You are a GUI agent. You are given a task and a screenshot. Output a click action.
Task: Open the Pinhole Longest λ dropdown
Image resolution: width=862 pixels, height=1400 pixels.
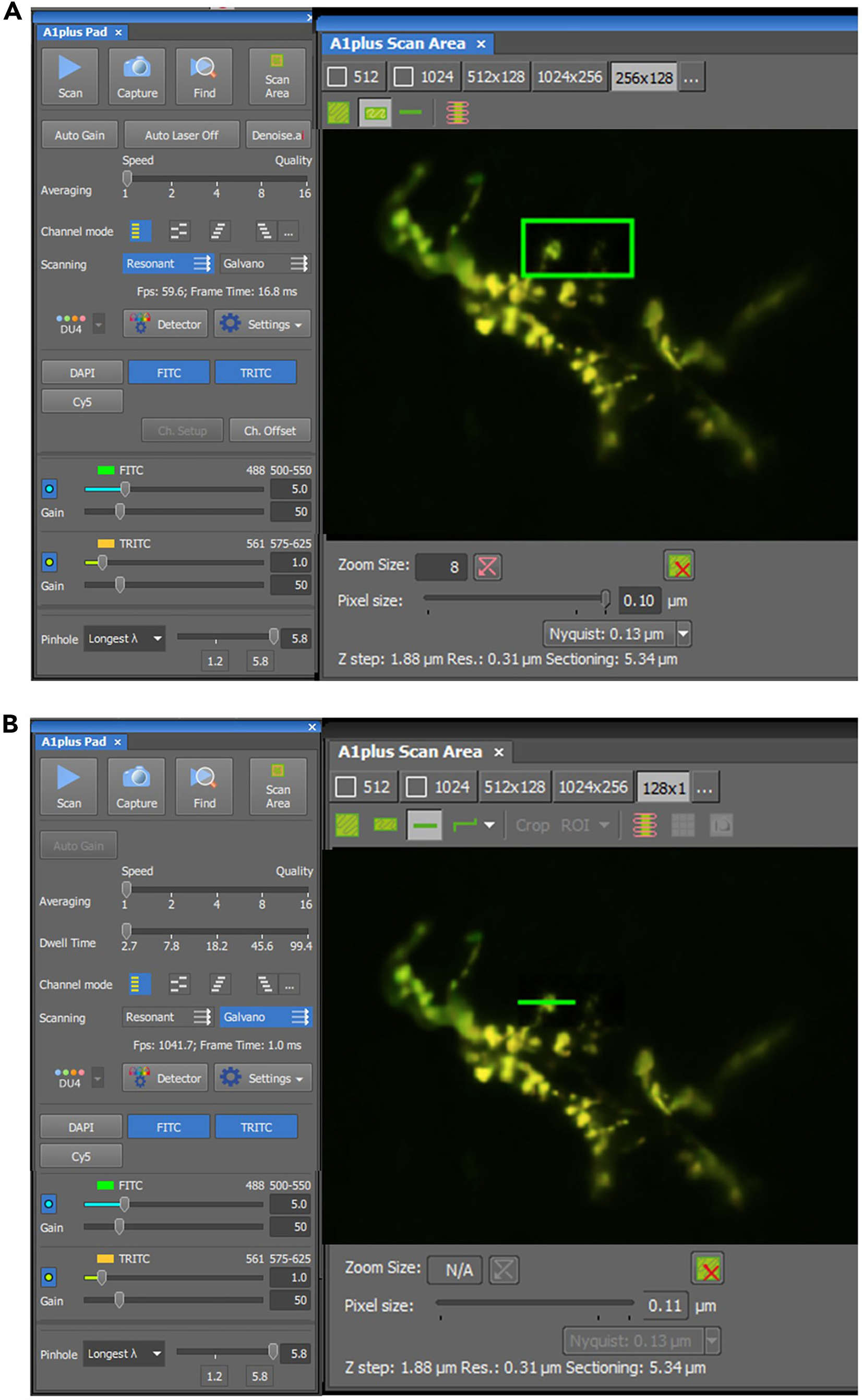(124, 639)
